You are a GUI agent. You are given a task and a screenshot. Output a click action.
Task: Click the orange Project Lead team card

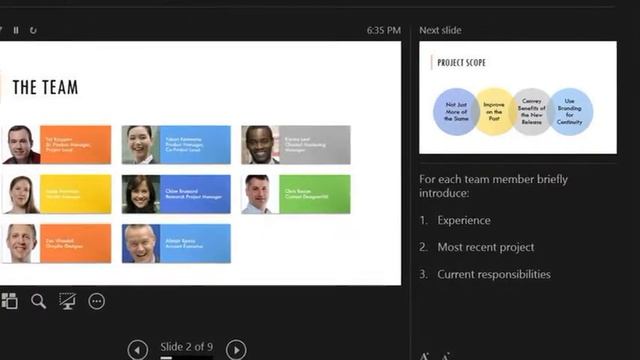(x=76, y=145)
